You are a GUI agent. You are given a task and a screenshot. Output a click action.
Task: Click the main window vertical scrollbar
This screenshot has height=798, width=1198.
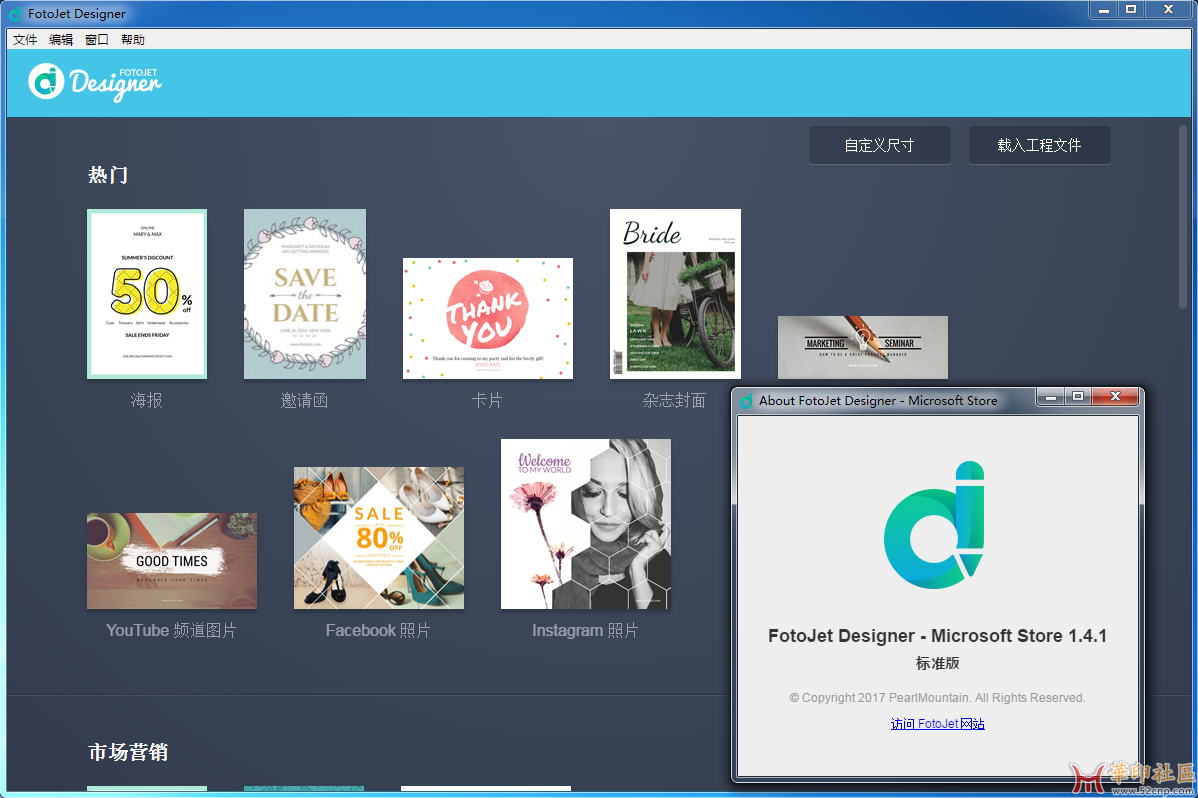click(1183, 218)
